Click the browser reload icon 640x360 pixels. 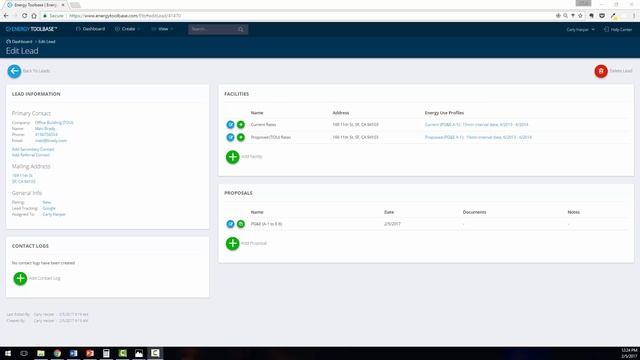coord(24,16)
